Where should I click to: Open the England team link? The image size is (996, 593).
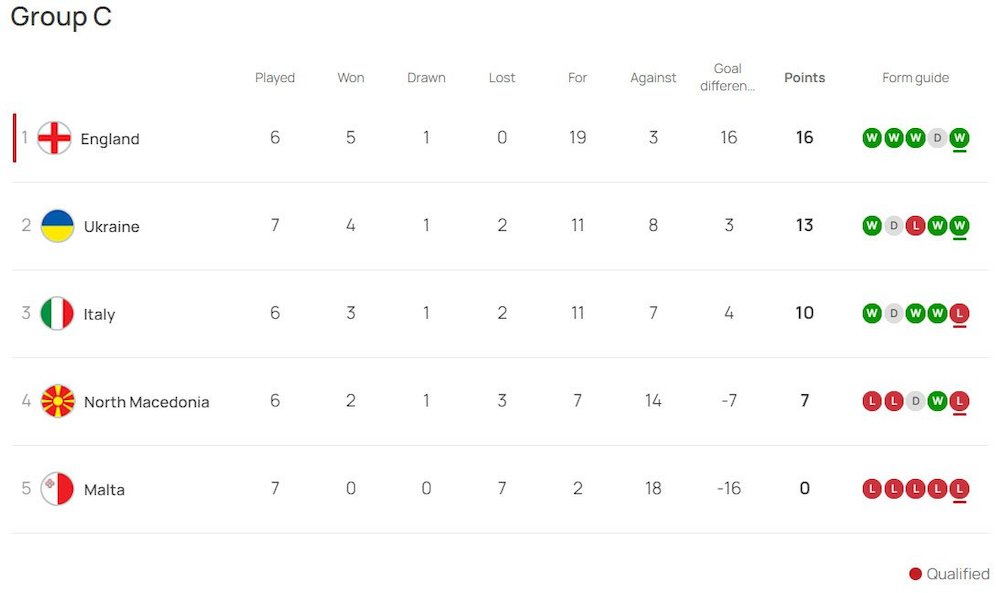click(110, 139)
